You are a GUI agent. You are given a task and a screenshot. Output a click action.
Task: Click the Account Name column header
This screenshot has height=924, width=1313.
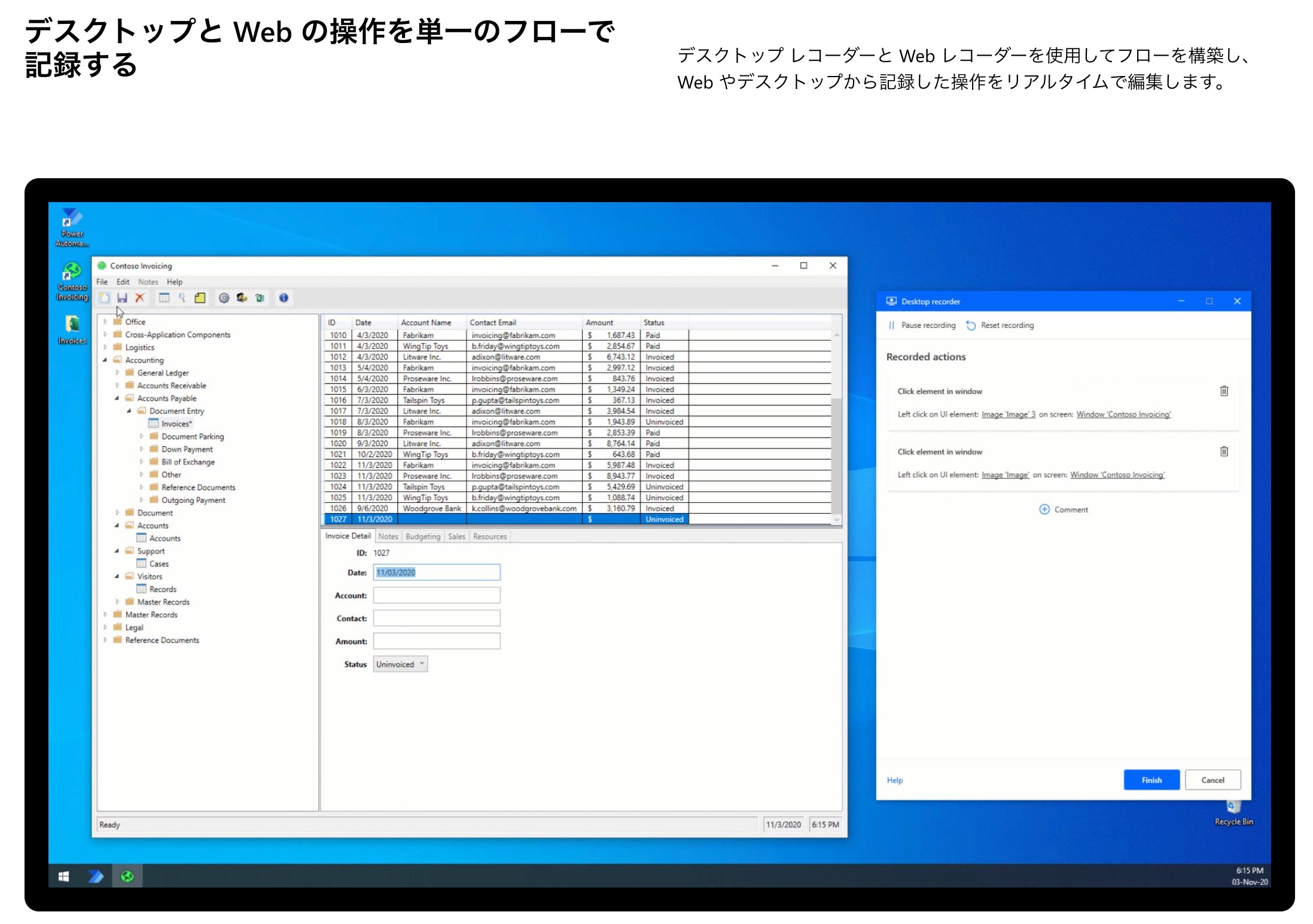431,322
